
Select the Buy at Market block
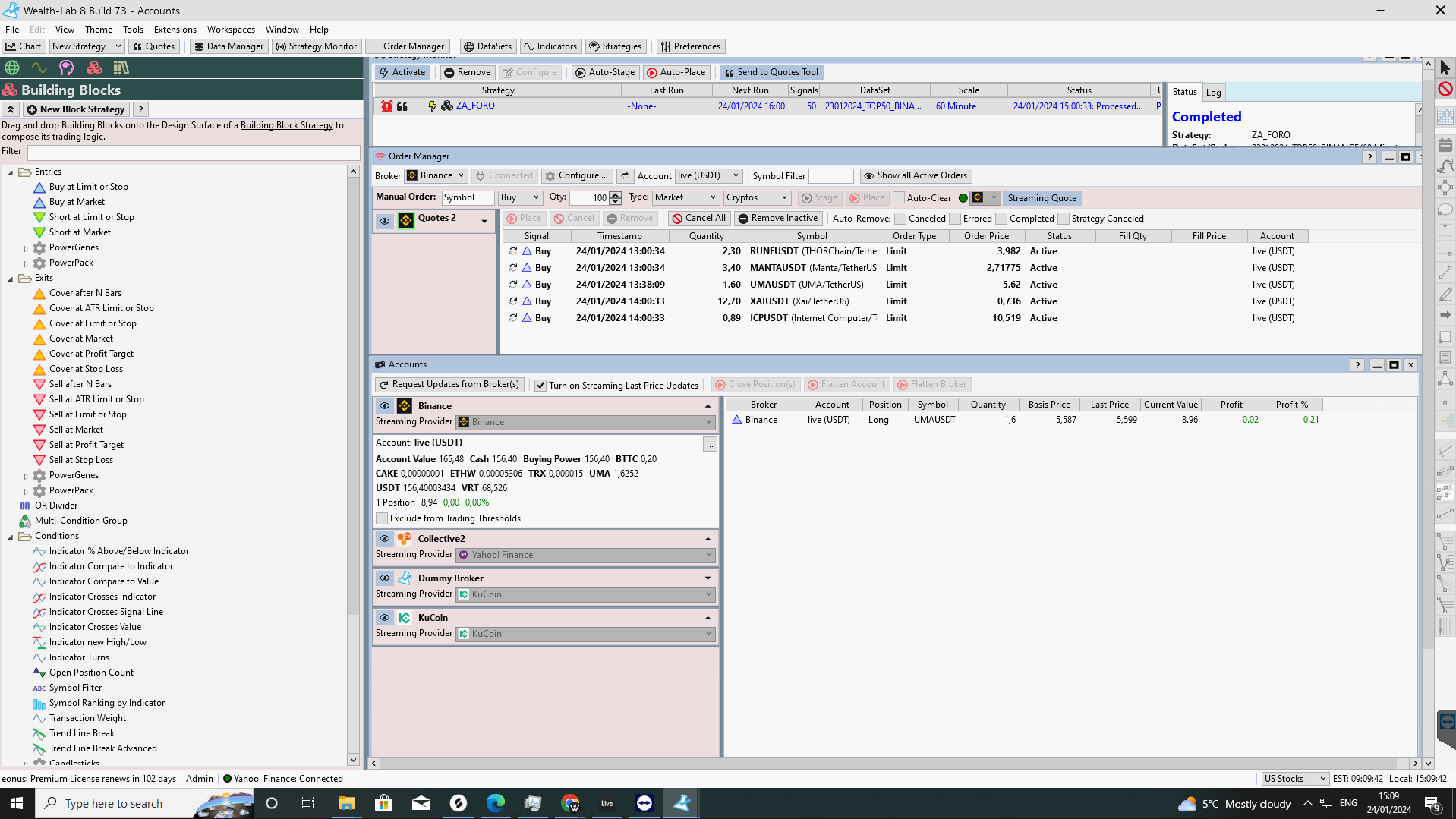[x=77, y=203]
